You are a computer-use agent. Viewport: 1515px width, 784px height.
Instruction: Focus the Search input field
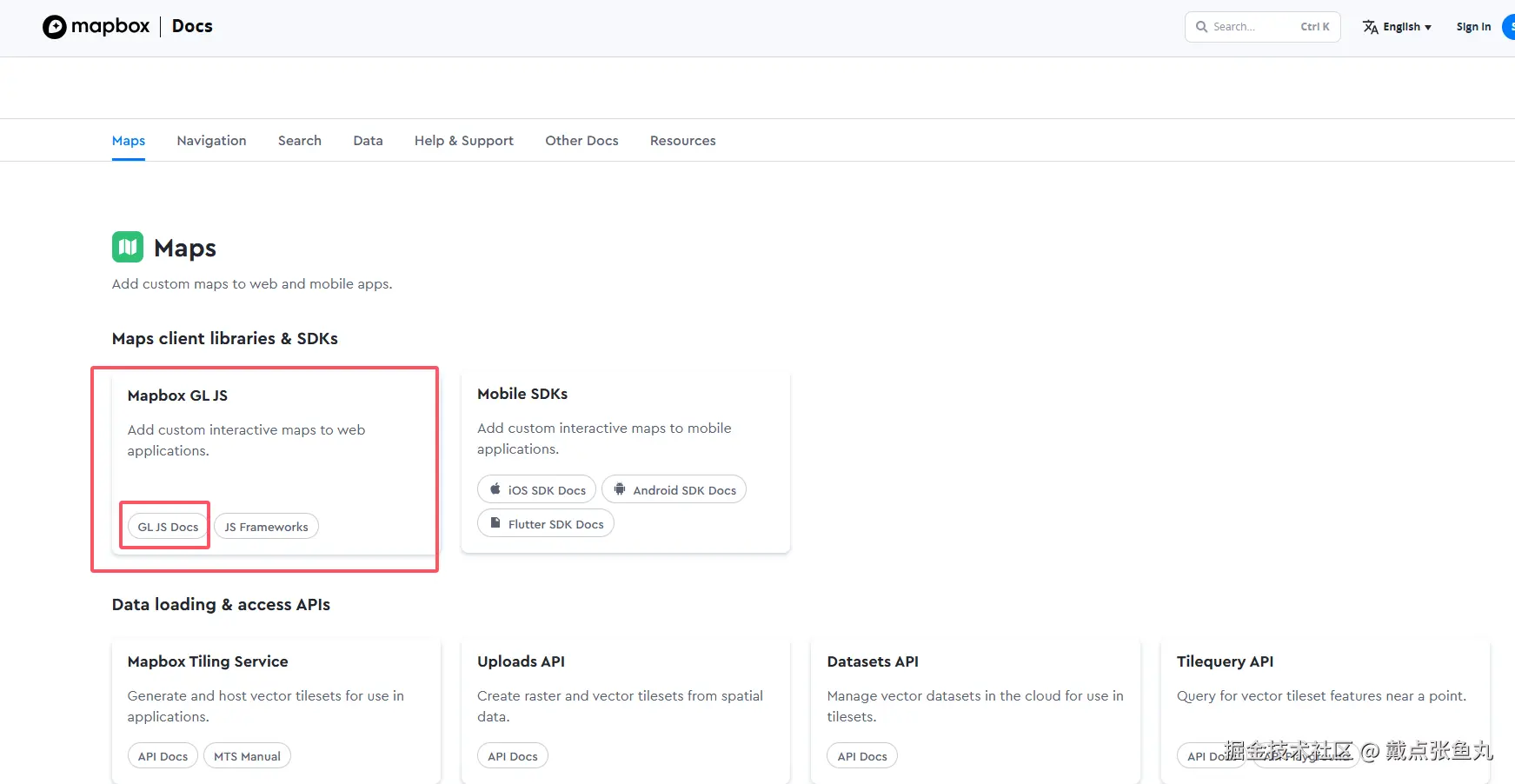point(1263,27)
